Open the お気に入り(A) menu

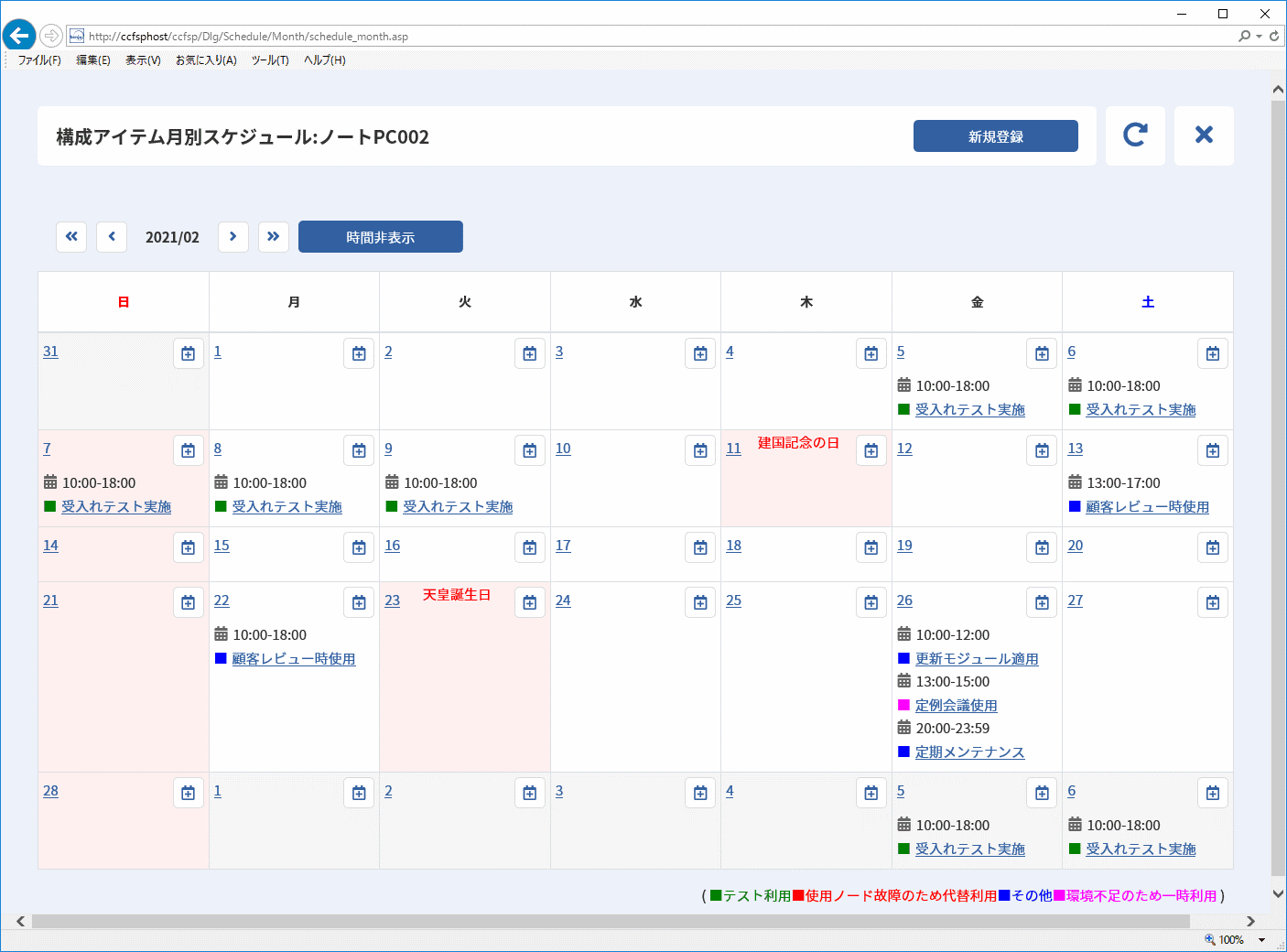[206, 60]
